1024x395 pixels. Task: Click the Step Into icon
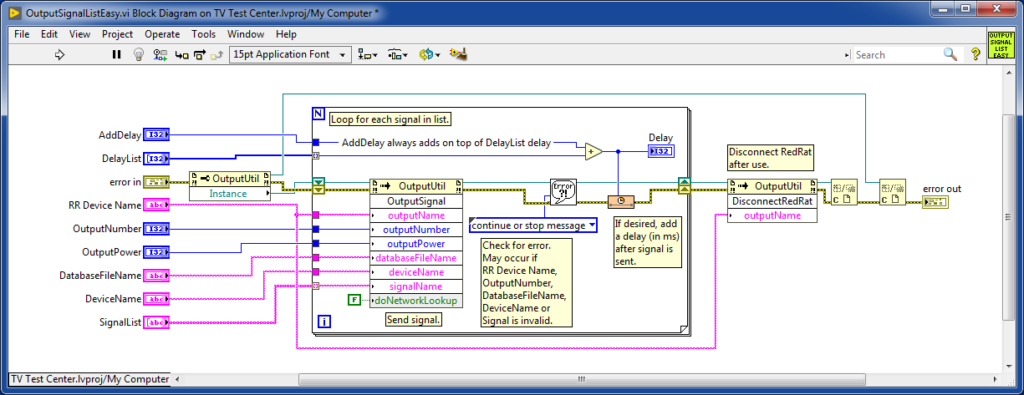click(182, 55)
